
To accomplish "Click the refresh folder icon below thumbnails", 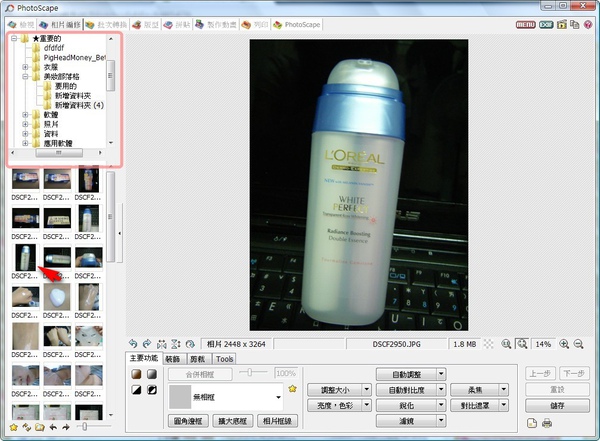I will 26,427.
